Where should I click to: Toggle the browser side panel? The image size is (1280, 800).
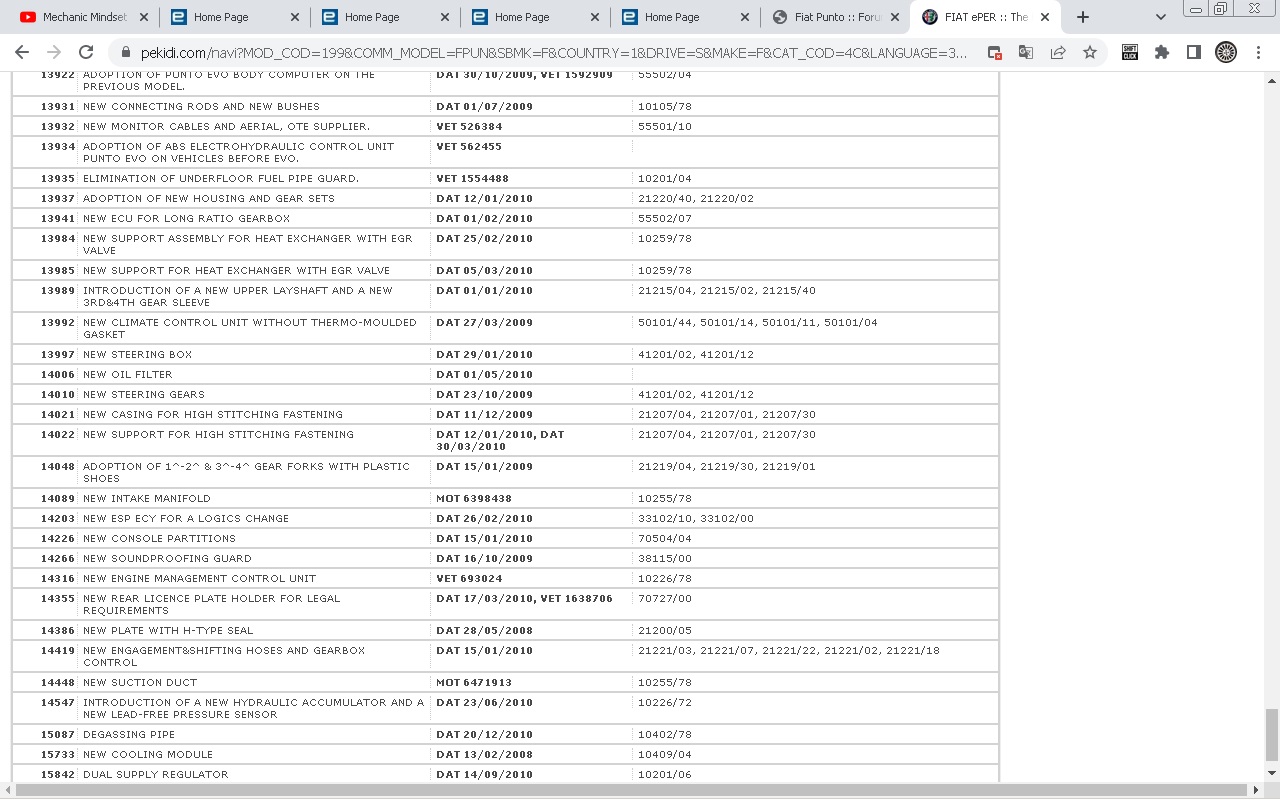(x=1194, y=53)
